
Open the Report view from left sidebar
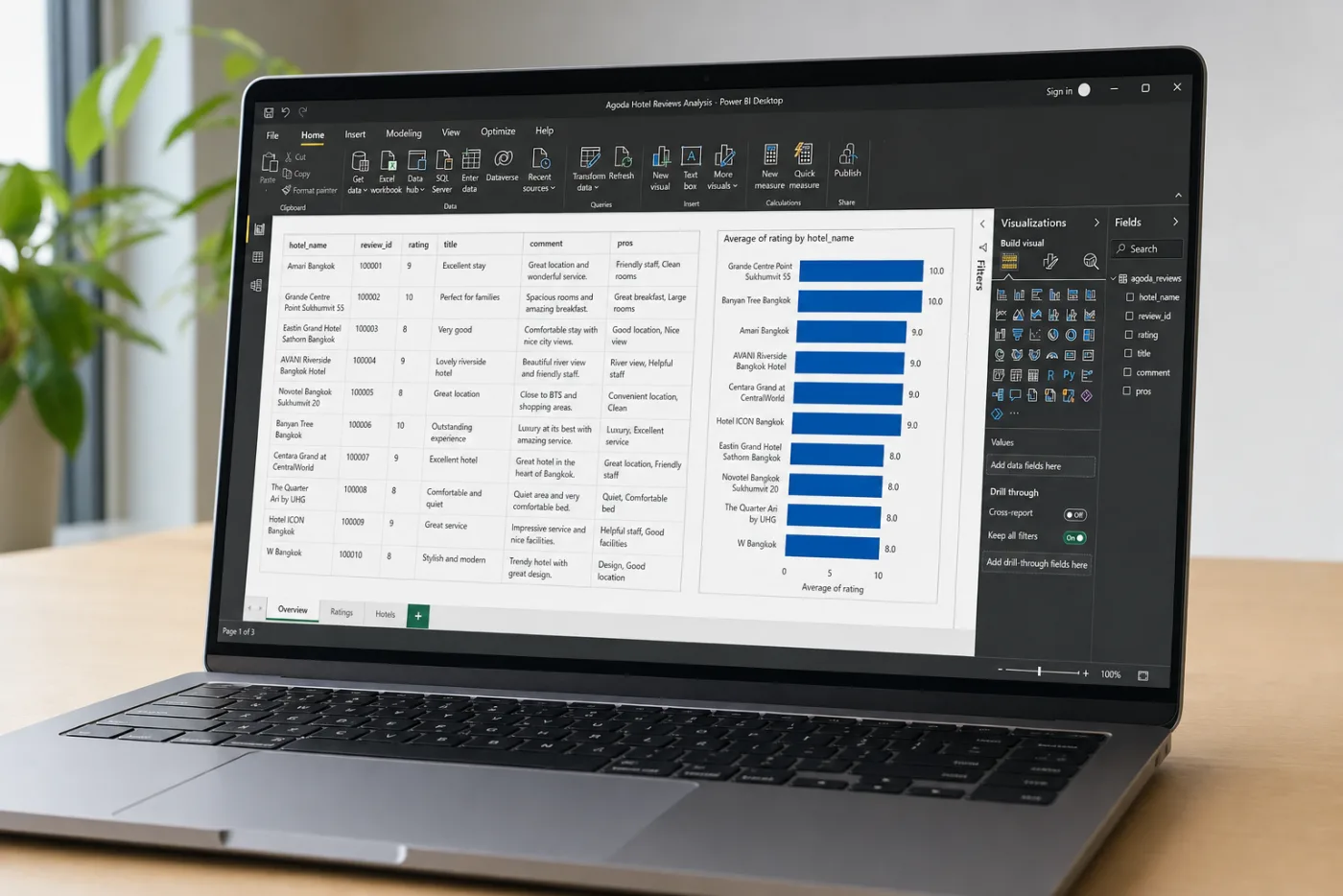259,229
